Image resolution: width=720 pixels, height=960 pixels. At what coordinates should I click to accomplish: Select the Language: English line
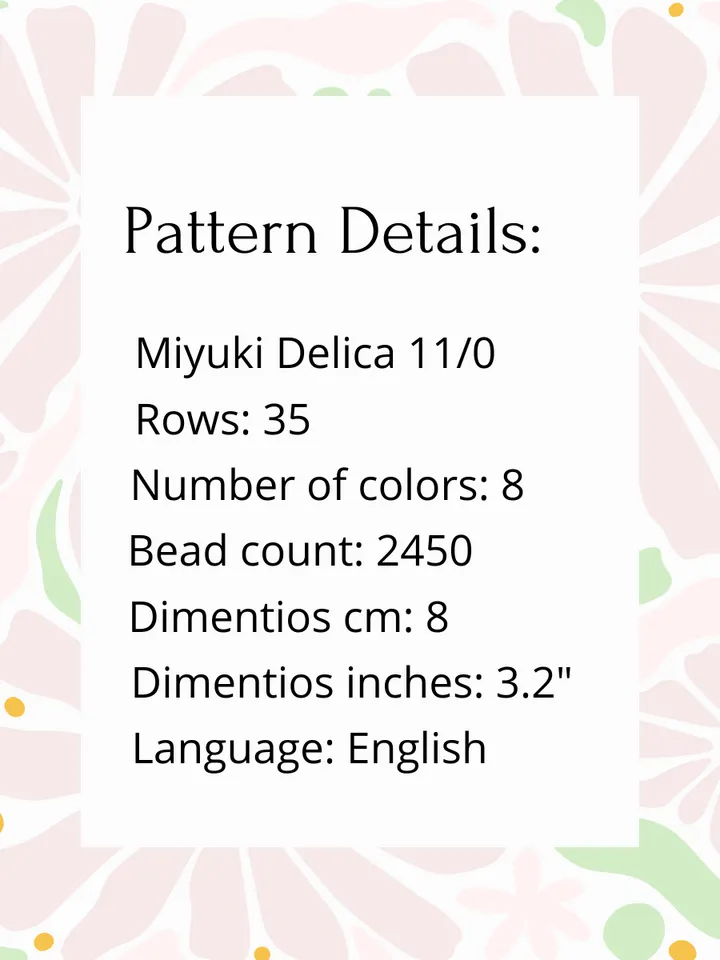[310, 749]
